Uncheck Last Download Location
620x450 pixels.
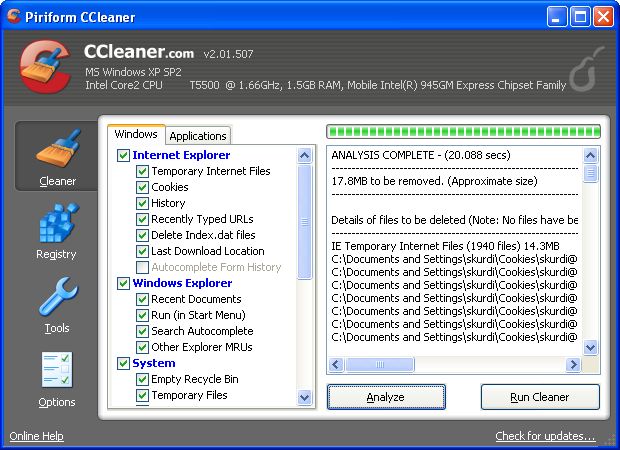pos(142,251)
